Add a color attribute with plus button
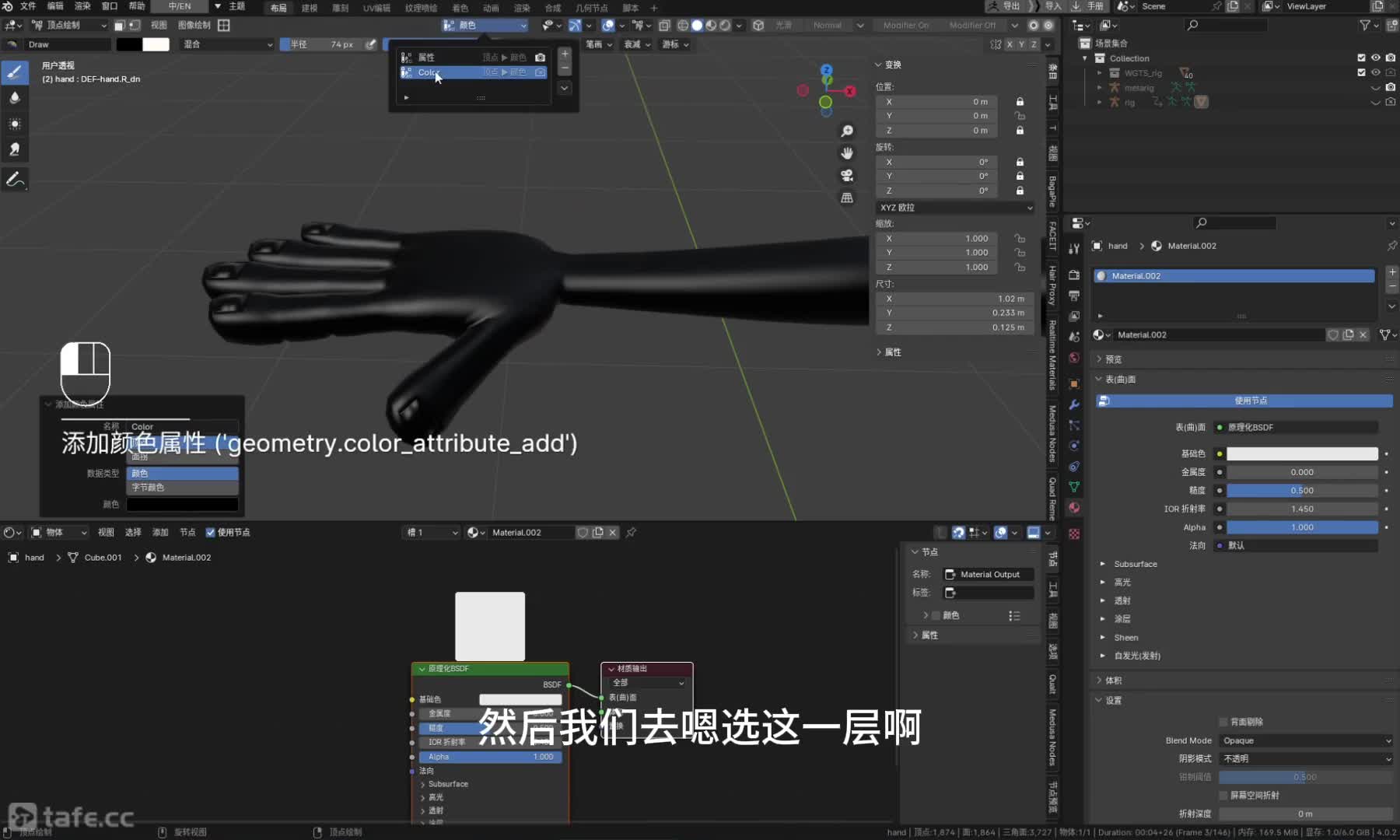The width and height of the screenshot is (1400, 840). (565, 54)
